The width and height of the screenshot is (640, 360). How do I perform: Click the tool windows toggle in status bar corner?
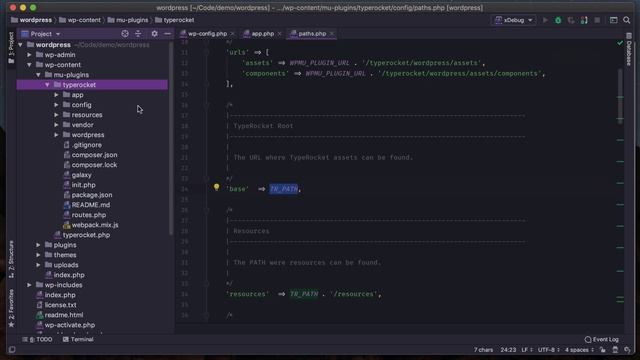click(x=12, y=350)
